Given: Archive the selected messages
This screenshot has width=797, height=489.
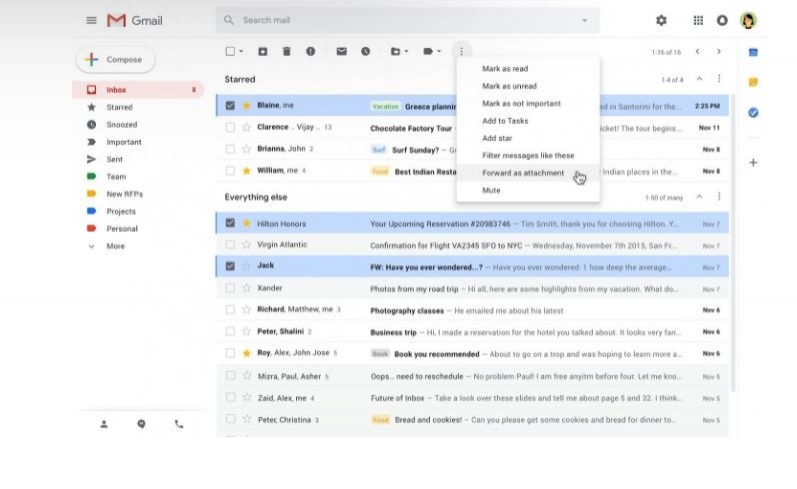Looking at the screenshot, I should (x=262, y=51).
